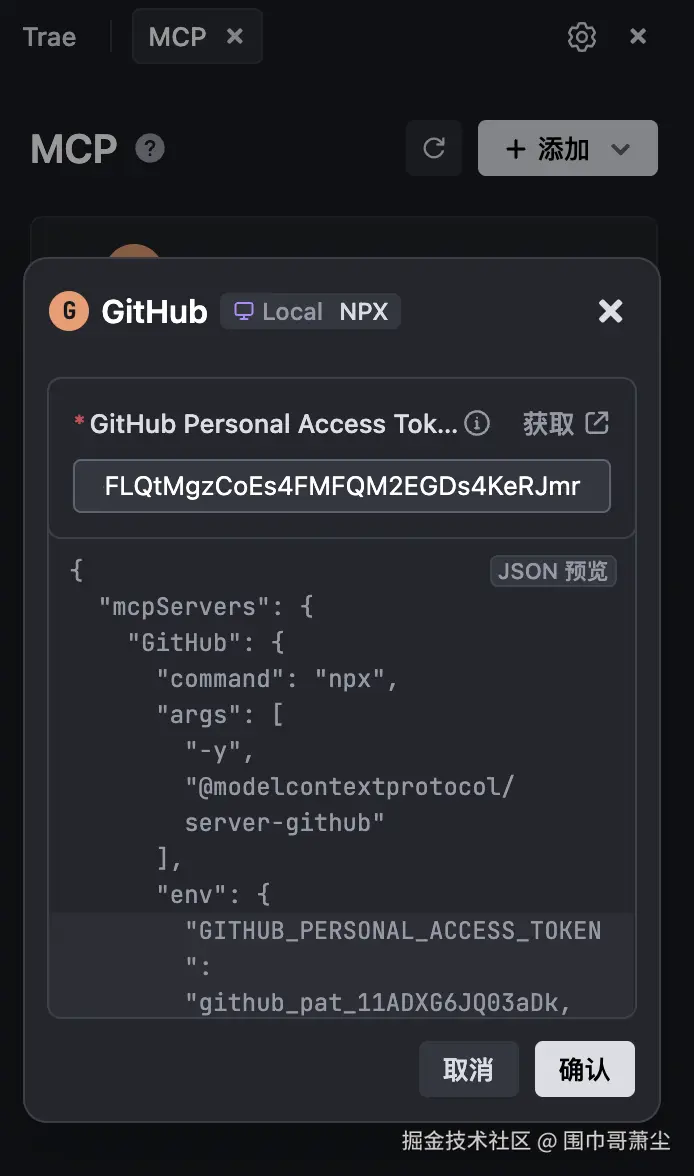Close the GitHub configuration dialog

610,311
